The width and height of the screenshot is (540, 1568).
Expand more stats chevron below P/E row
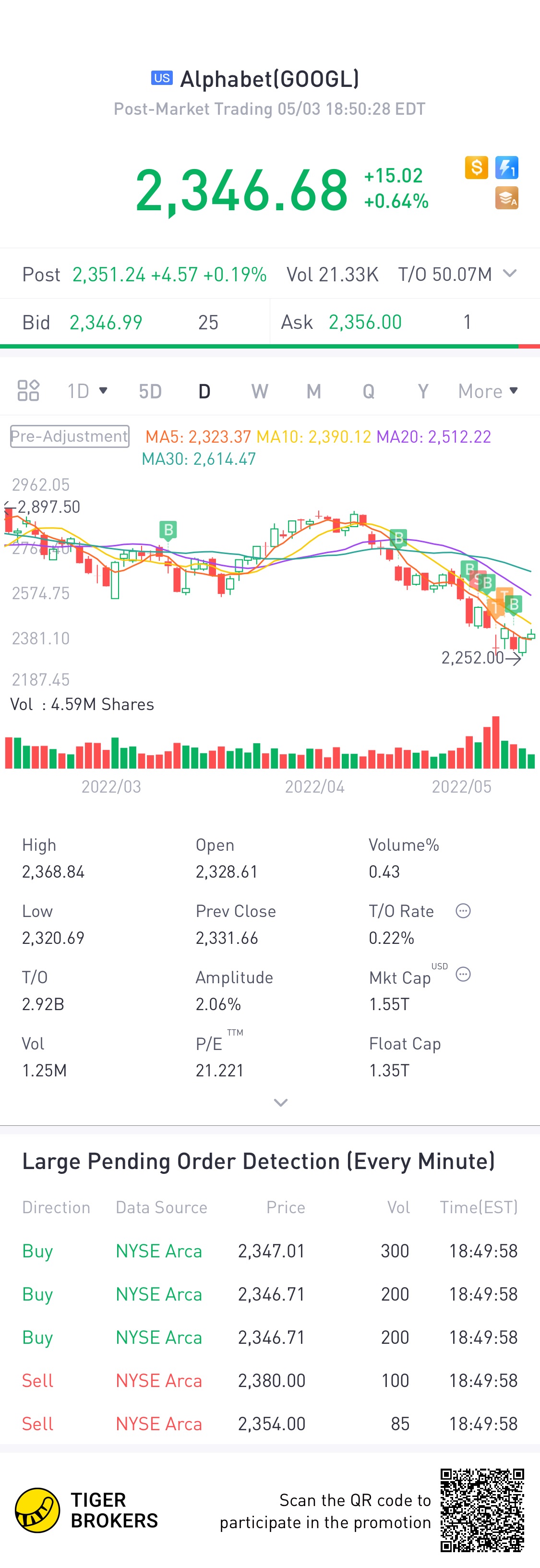[x=281, y=1102]
